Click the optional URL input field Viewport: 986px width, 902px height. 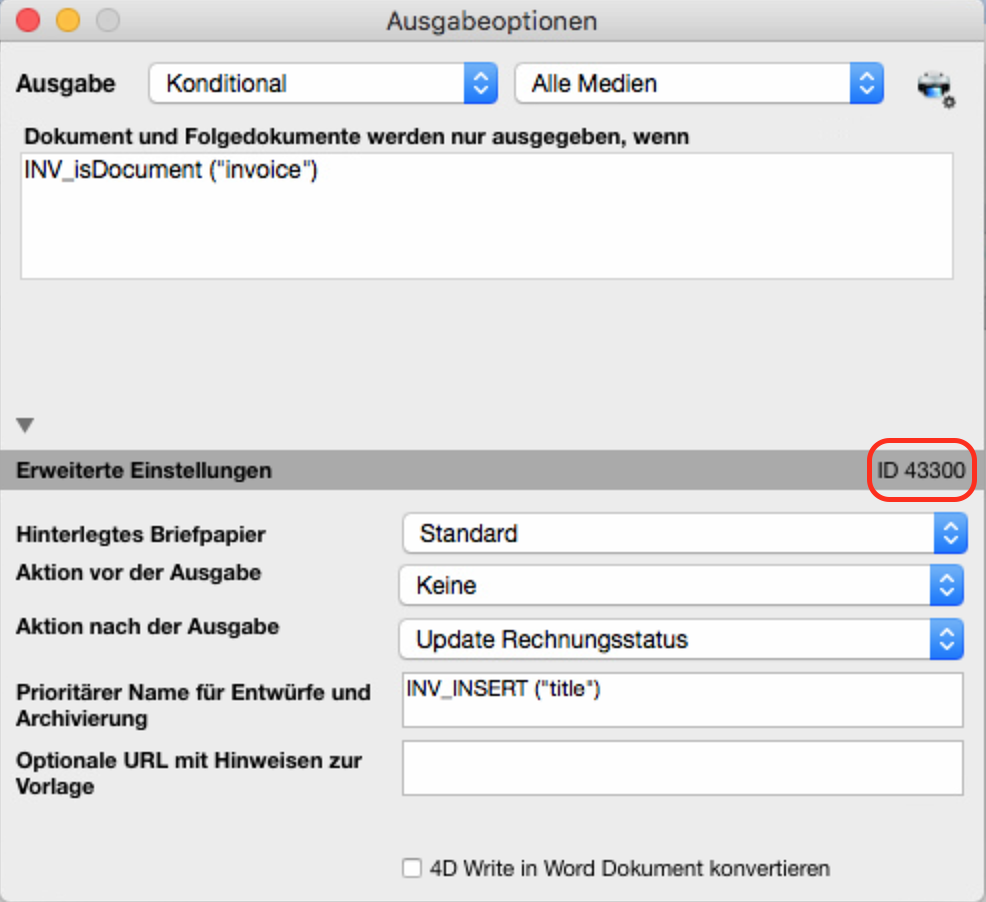[682, 768]
